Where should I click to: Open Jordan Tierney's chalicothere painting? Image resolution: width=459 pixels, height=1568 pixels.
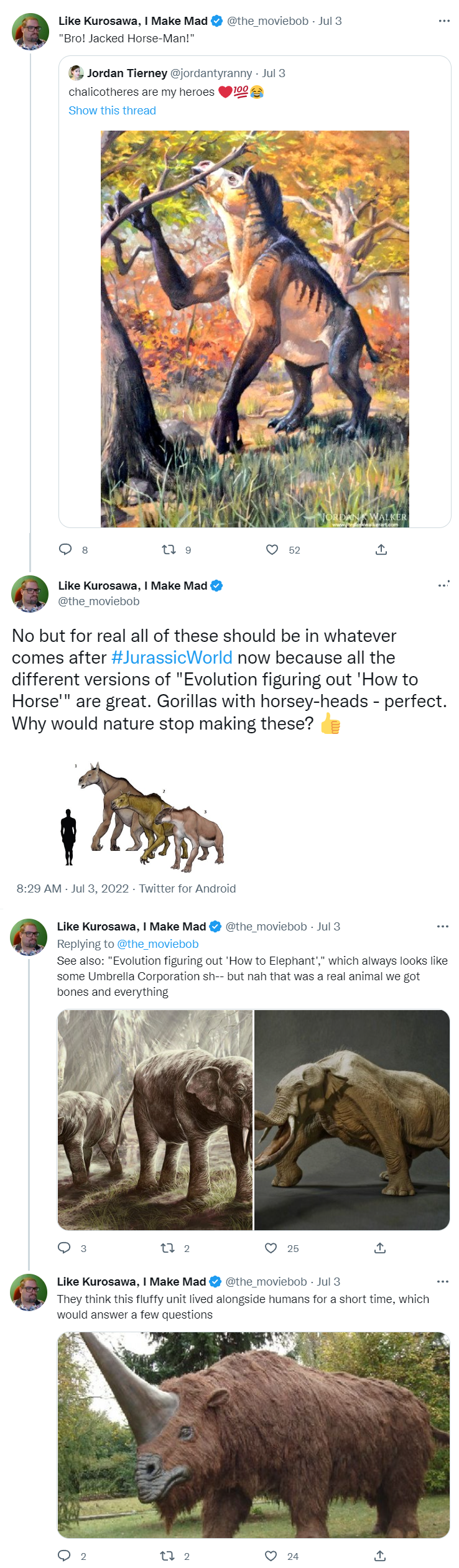[x=255, y=328]
